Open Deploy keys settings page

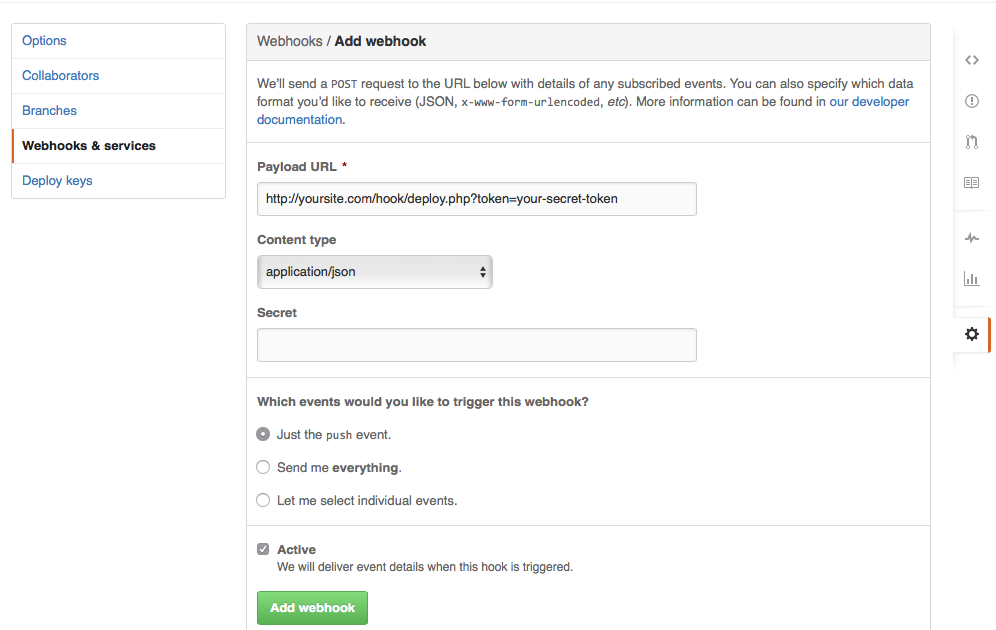[57, 181]
